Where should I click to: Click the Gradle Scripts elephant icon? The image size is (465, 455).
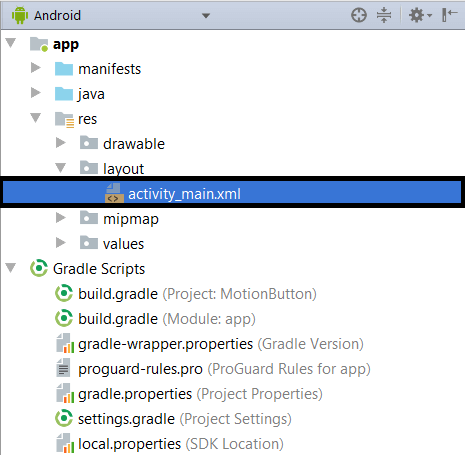coord(39,268)
